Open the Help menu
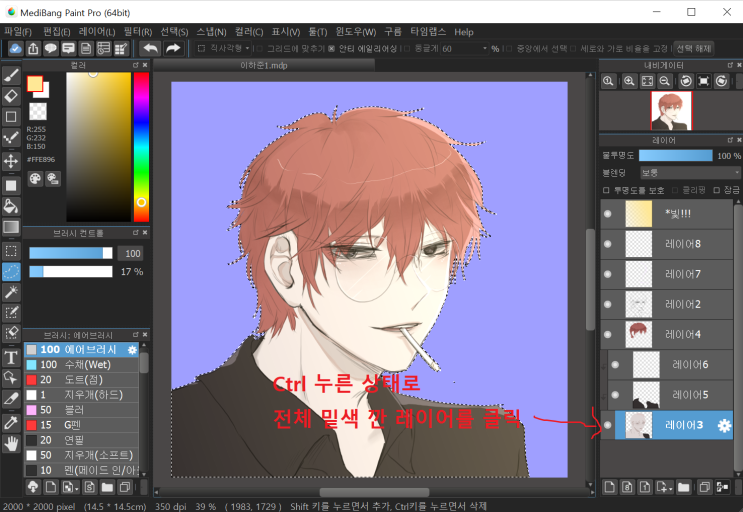The image size is (743, 512). click(464, 32)
